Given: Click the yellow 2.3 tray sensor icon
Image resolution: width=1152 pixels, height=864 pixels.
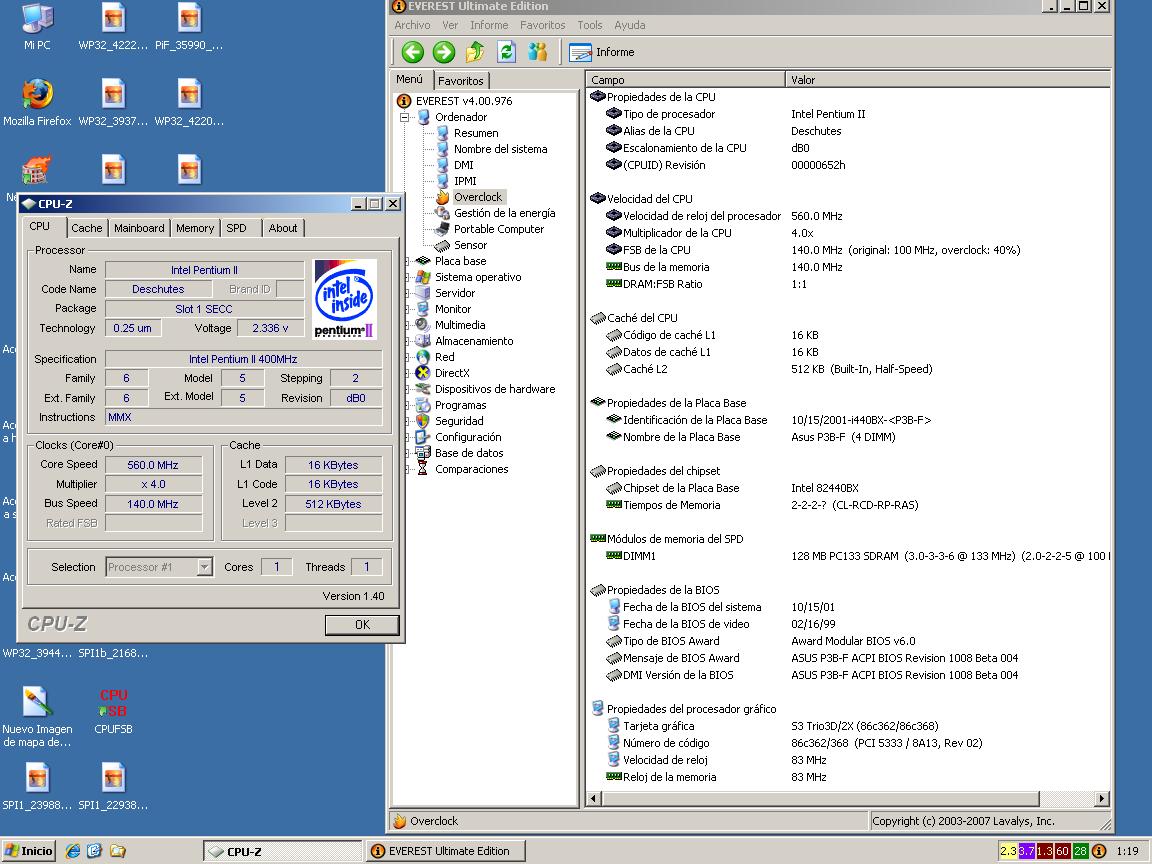Looking at the screenshot, I should [x=1008, y=851].
